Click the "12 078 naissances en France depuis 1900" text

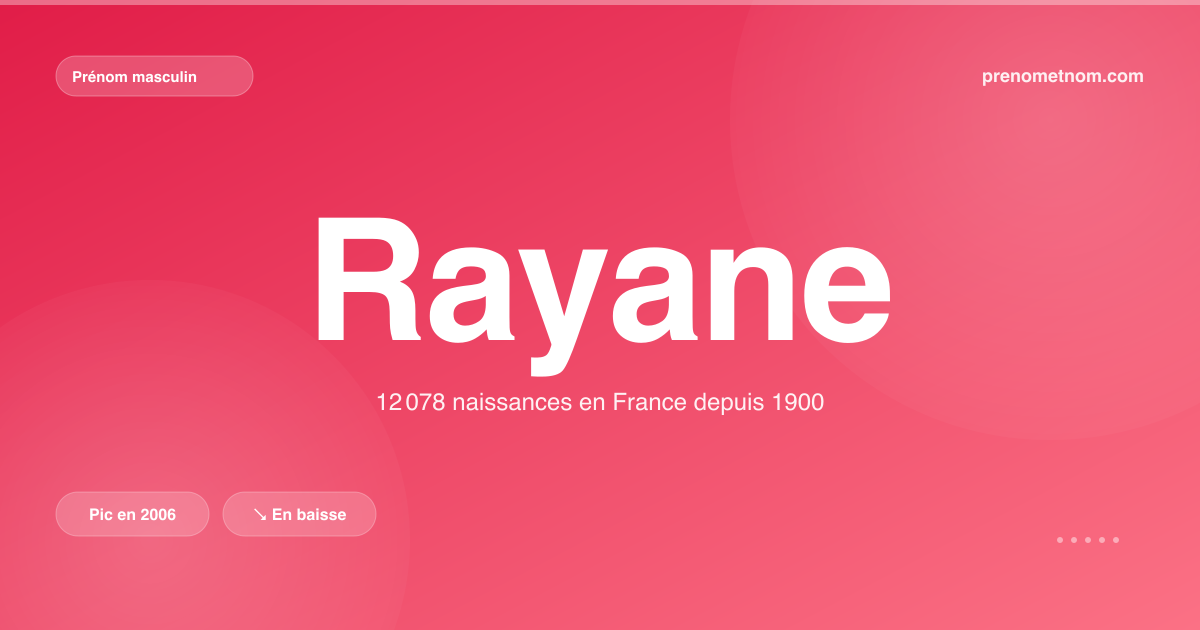coord(600,403)
